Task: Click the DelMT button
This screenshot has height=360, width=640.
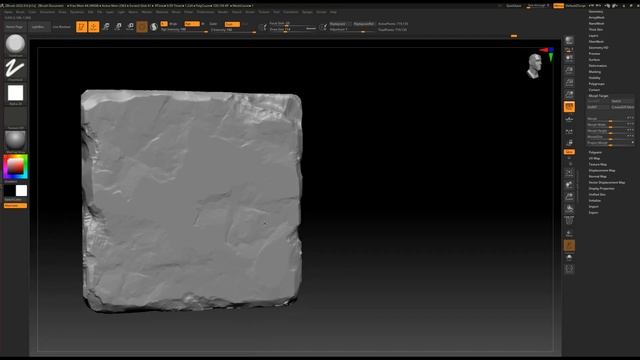Action: (598, 107)
